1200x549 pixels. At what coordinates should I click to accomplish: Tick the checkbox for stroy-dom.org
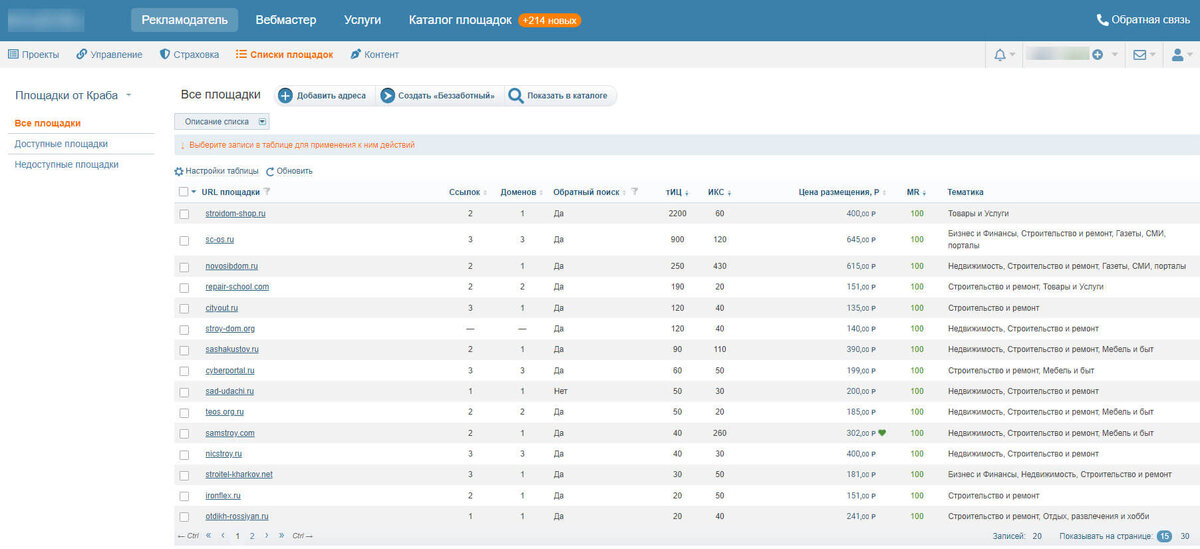[x=184, y=329]
